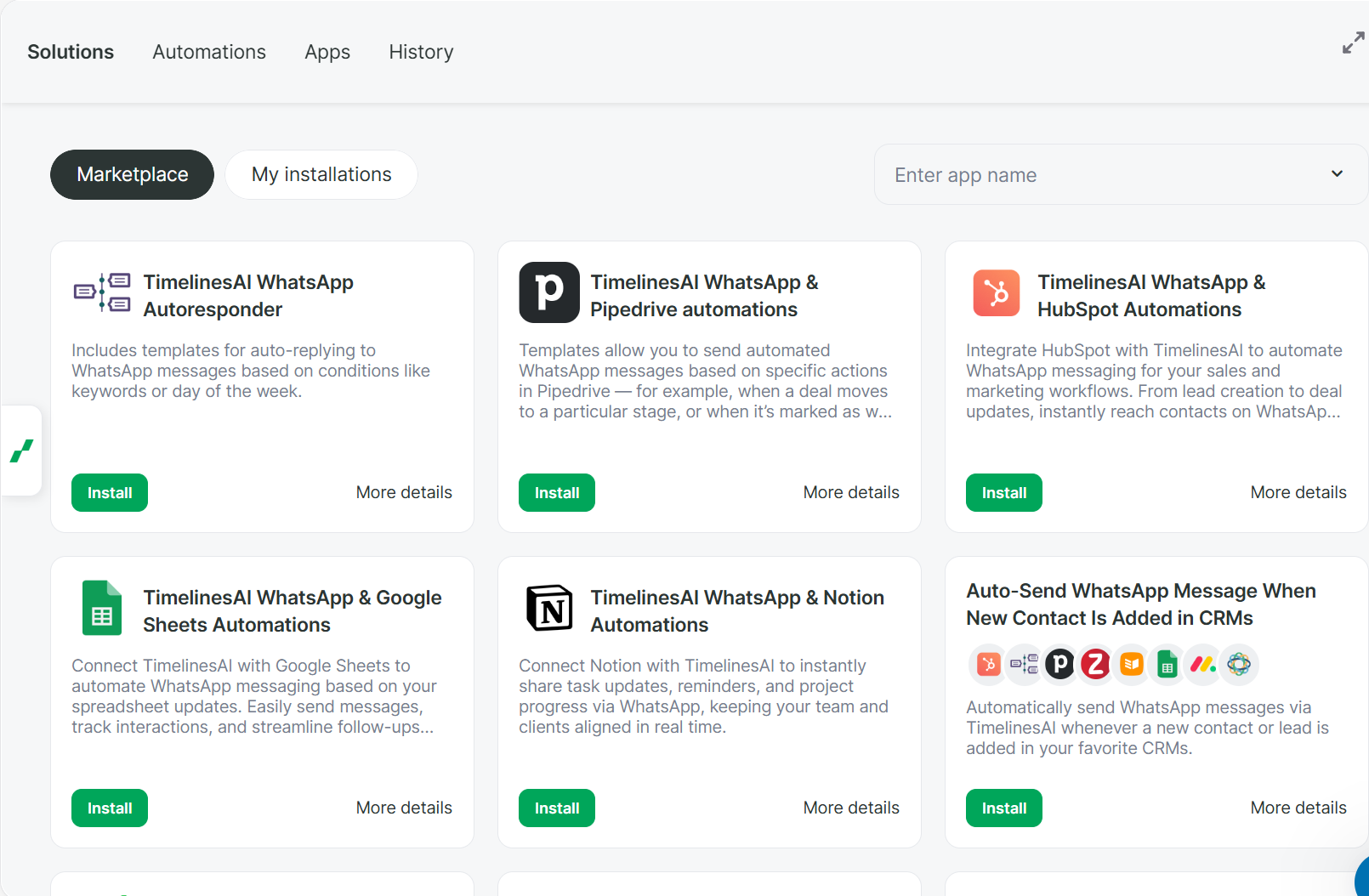
Task: View More details for Google Sheets Automations
Action: [x=404, y=808]
